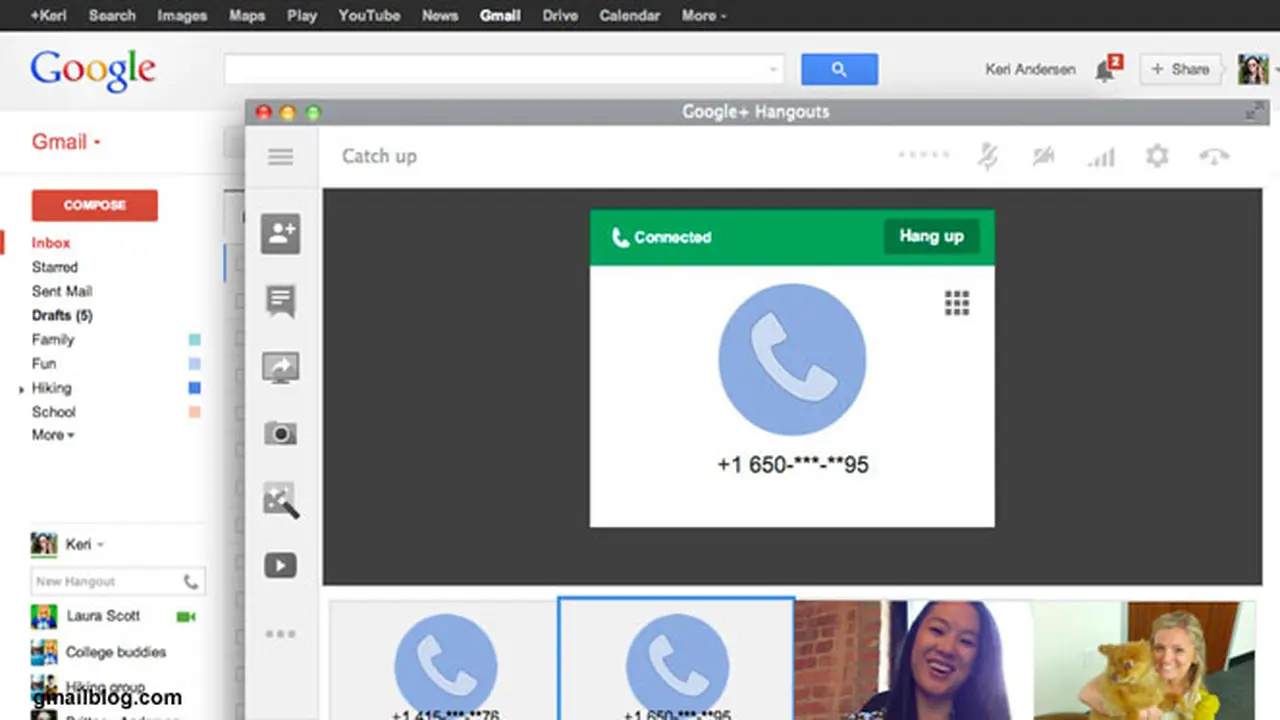Image resolution: width=1280 pixels, height=720 pixels.
Task: Open the Fun label
Action: coord(44,363)
